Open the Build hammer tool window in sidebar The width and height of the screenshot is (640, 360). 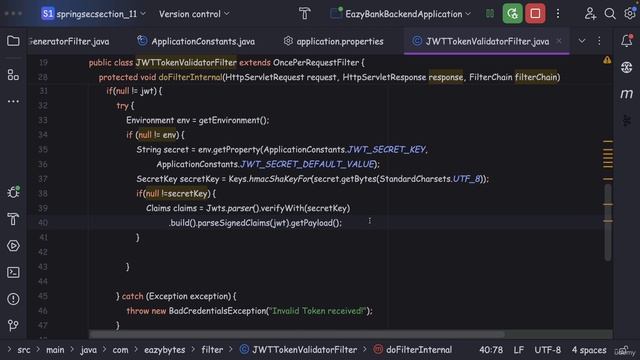tap(13, 219)
